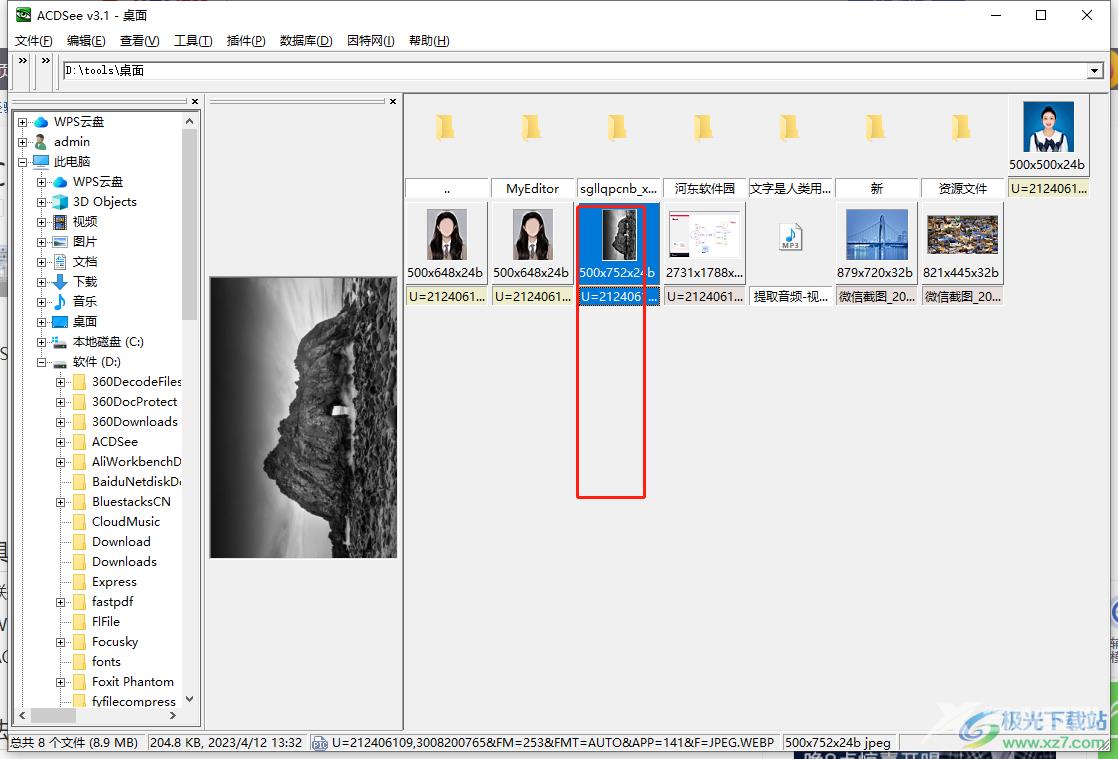The image size is (1118, 759).
Task: Open the 河东软件园 folder icon
Action: (x=704, y=128)
